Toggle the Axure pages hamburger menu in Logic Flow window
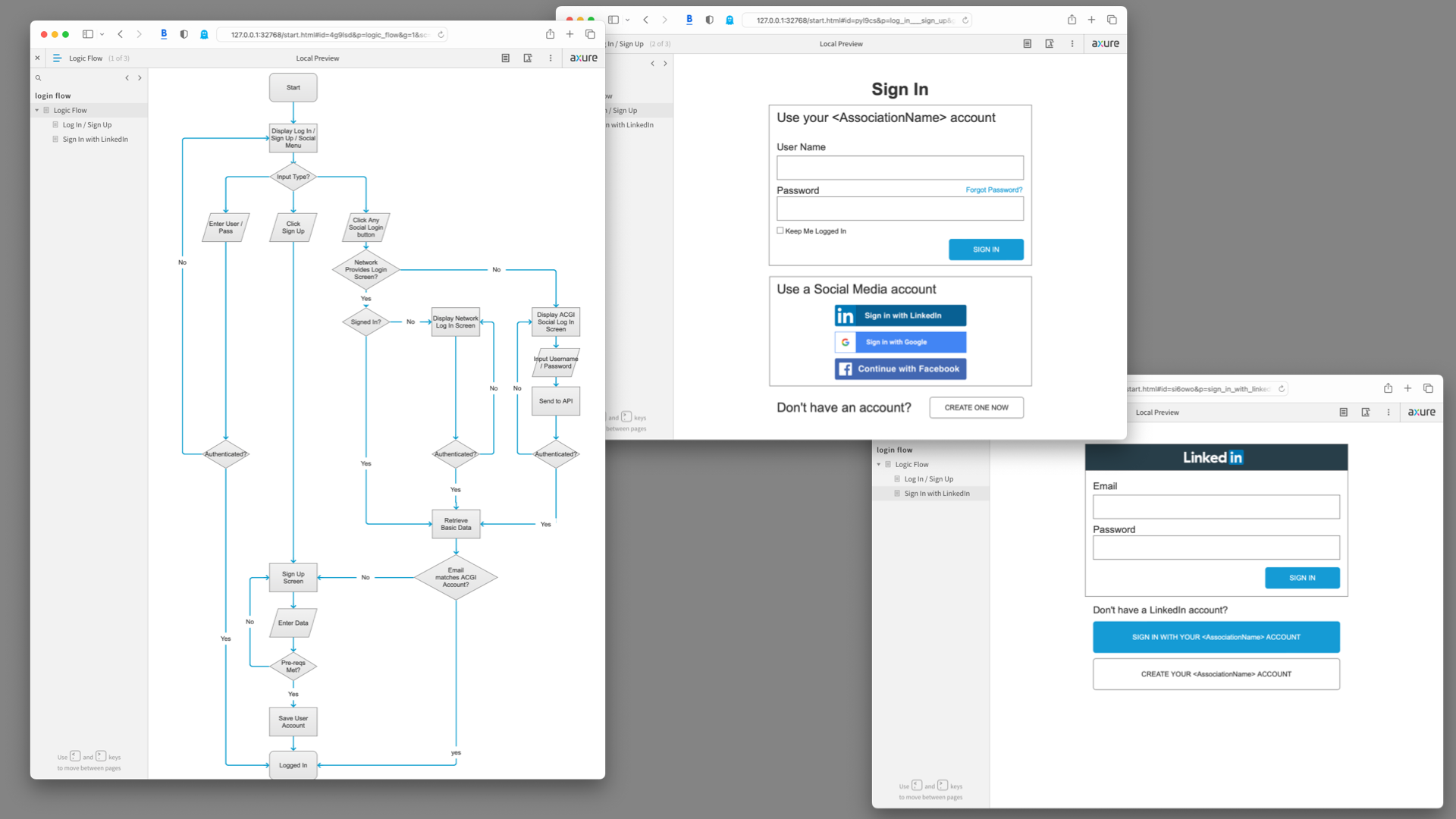1456x819 pixels. [x=57, y=58]
